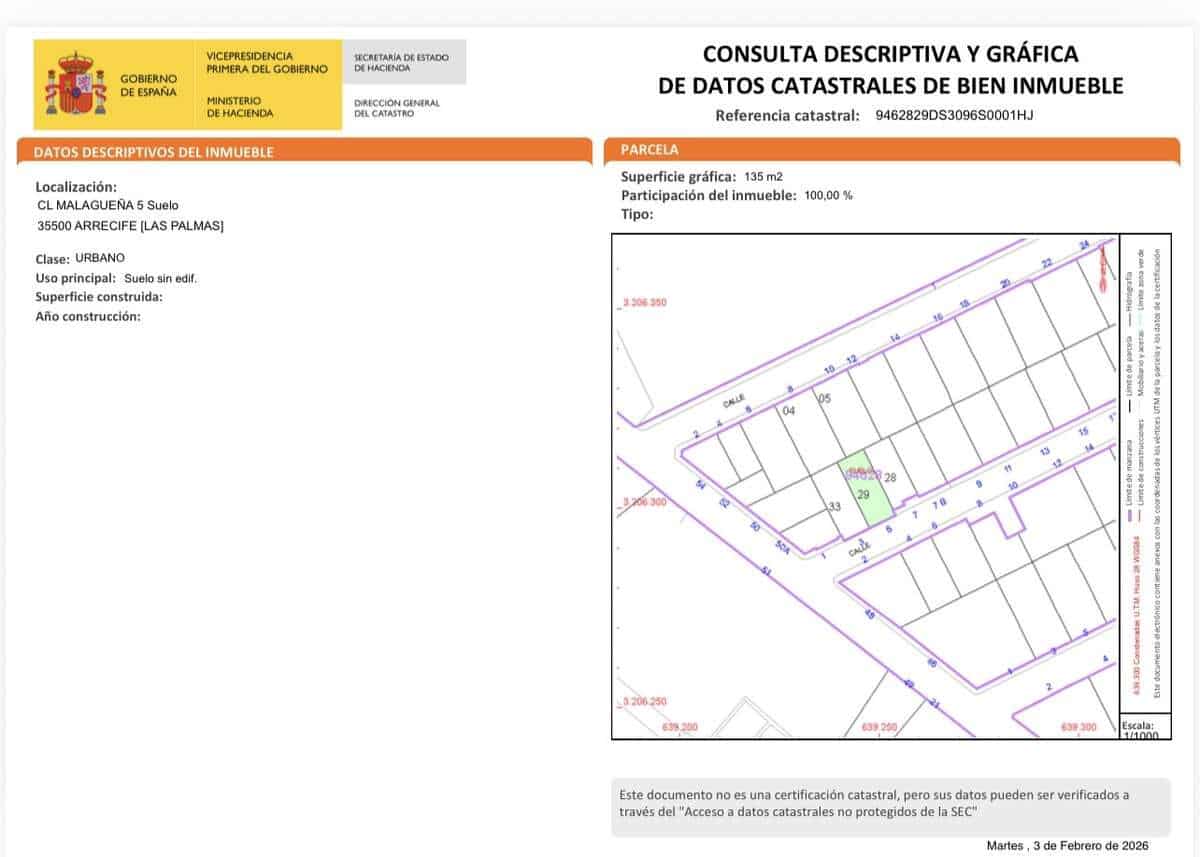Expand the PARCELA section header
The height and width of the screenshot is (857, 1200).
(651, 149)
